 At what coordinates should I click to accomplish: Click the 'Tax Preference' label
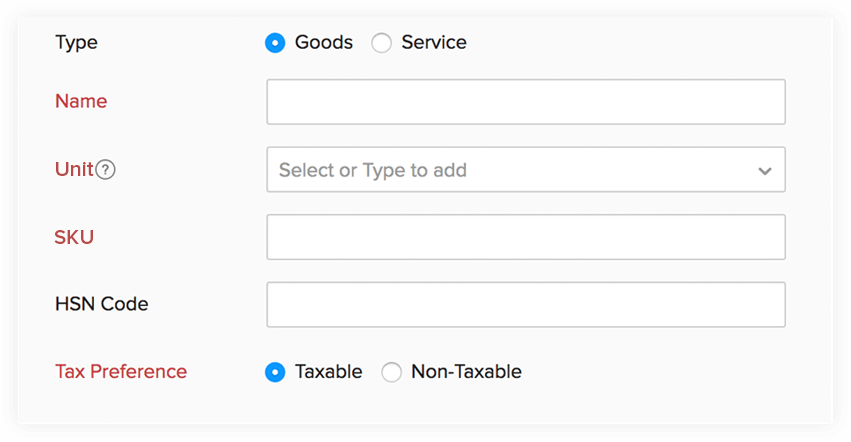click(x=121, y=371)
